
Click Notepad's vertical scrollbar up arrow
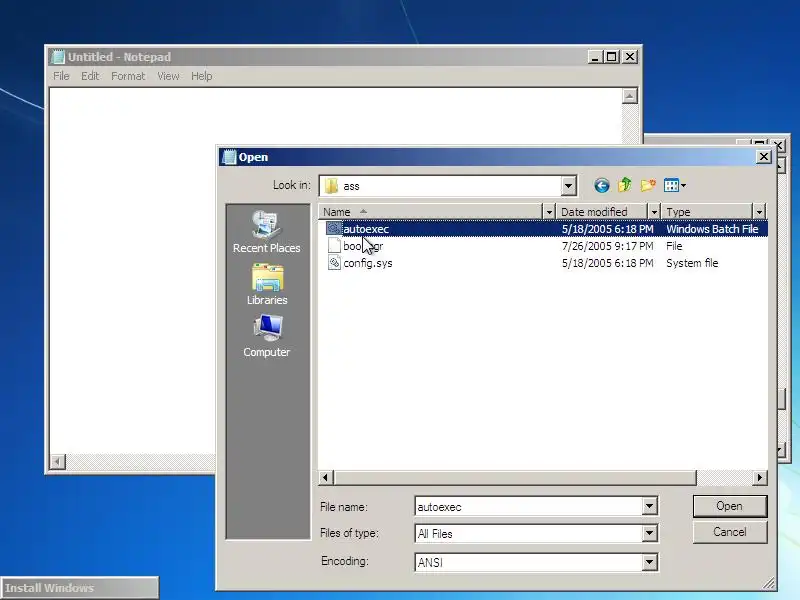pyautogui.click(x=630, y=96)
